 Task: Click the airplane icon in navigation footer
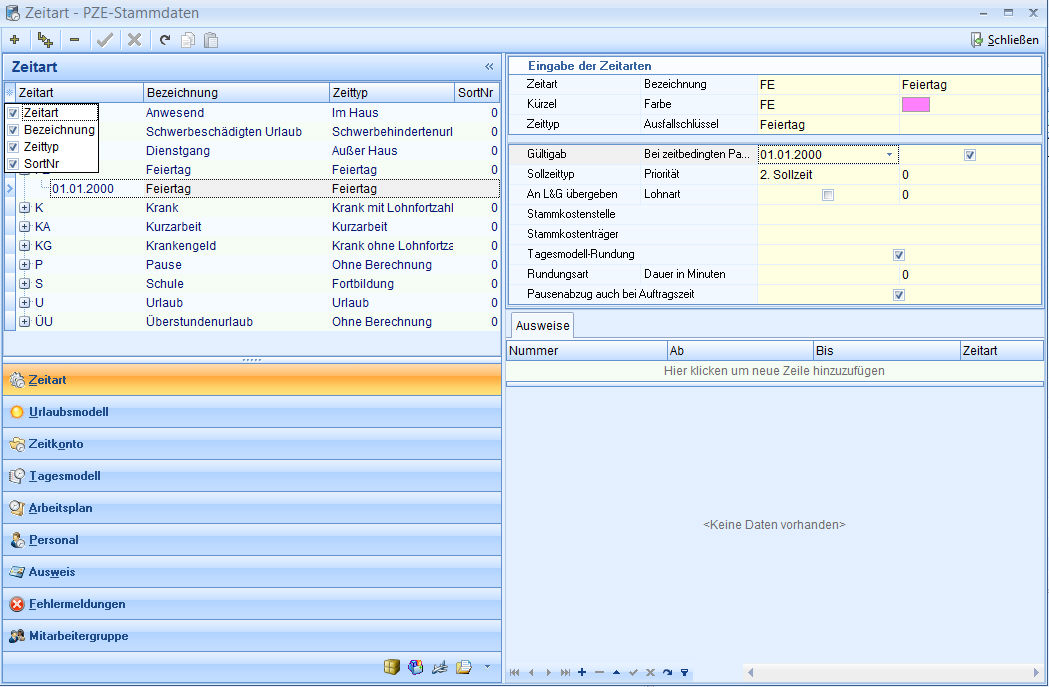(x=439, y=667)
